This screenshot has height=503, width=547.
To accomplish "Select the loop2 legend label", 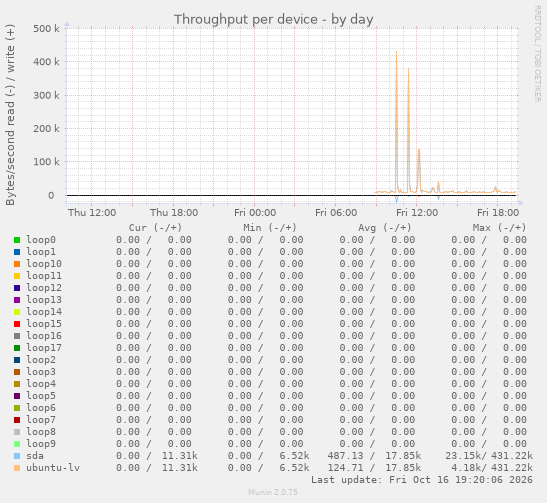I will pos(41,360).
